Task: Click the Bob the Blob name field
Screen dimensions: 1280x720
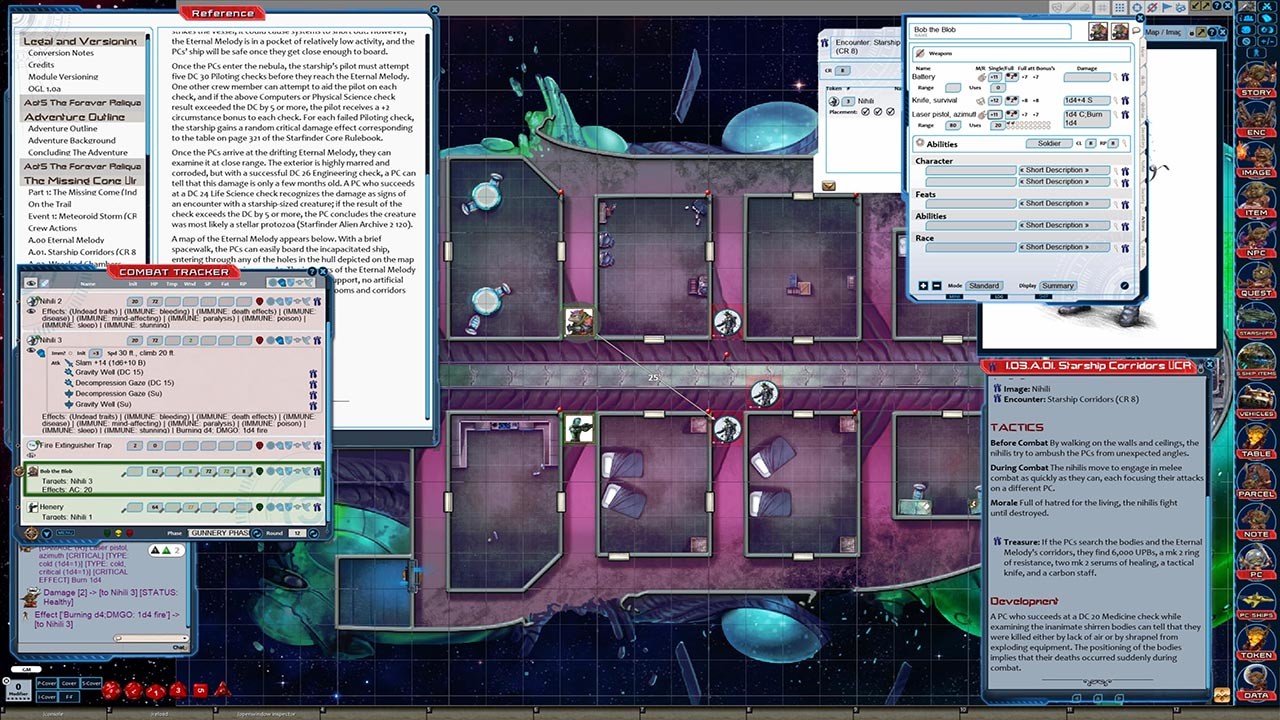Action: [990, 30]
